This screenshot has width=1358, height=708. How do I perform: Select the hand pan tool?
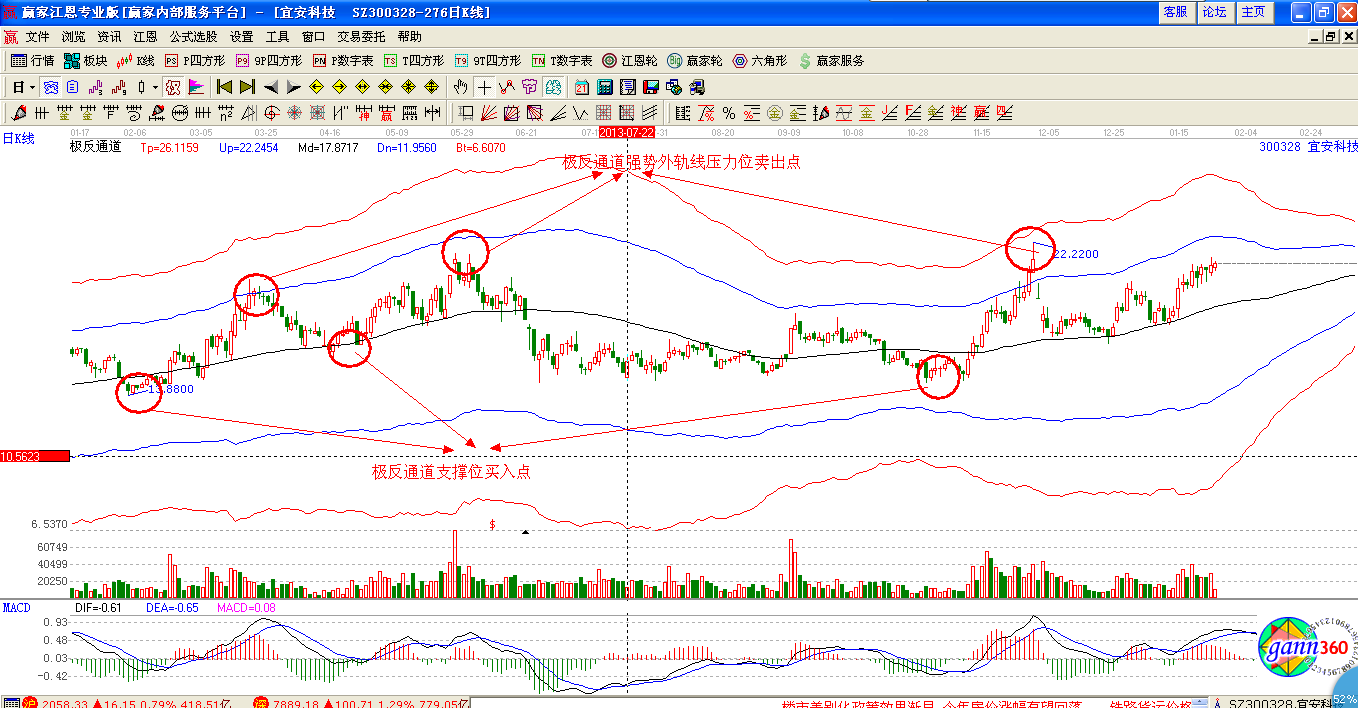pyautogui.click(x=460, y=87)
